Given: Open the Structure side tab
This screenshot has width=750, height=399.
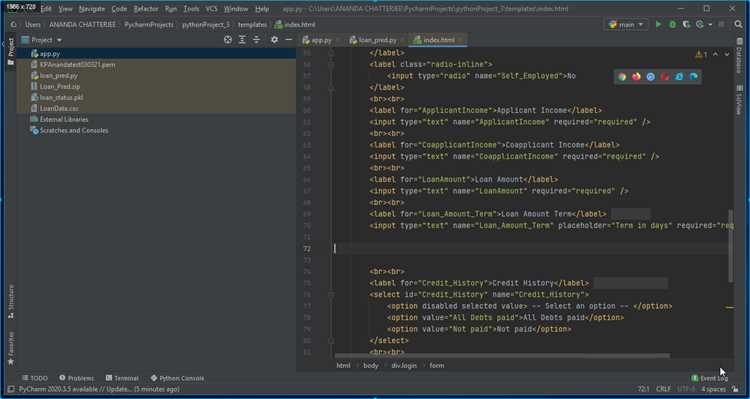Looking at the screenshot, I should (11, 301).
